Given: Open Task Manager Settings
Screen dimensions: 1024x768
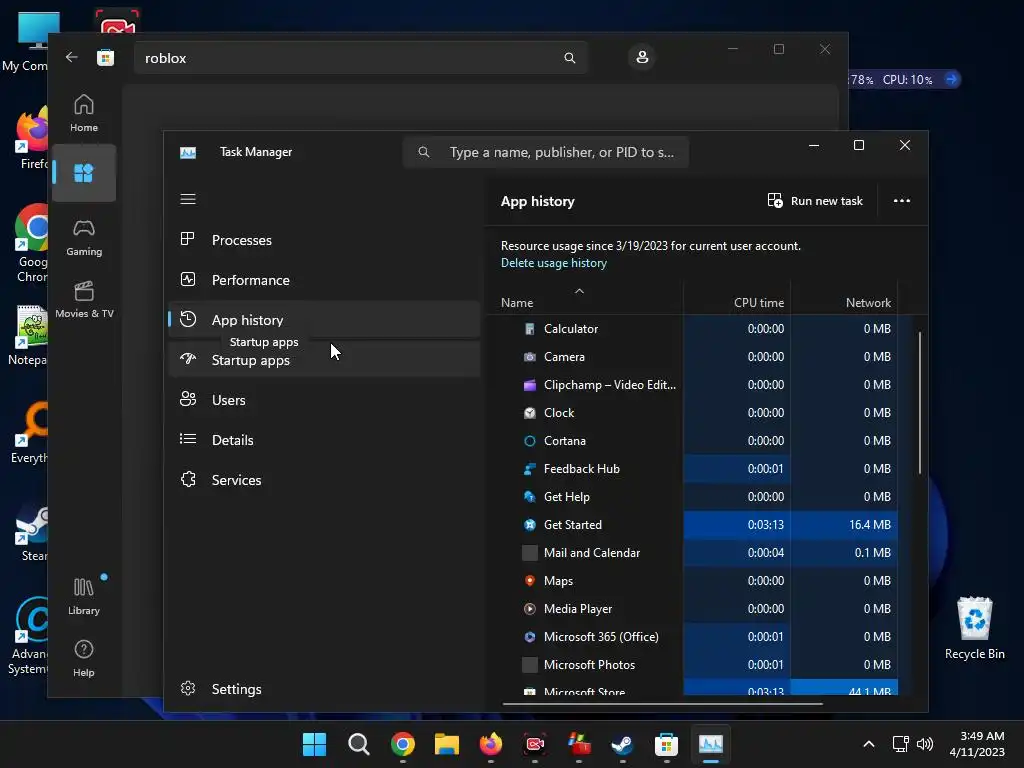Looking at the screenshot, I should [324, 689].
